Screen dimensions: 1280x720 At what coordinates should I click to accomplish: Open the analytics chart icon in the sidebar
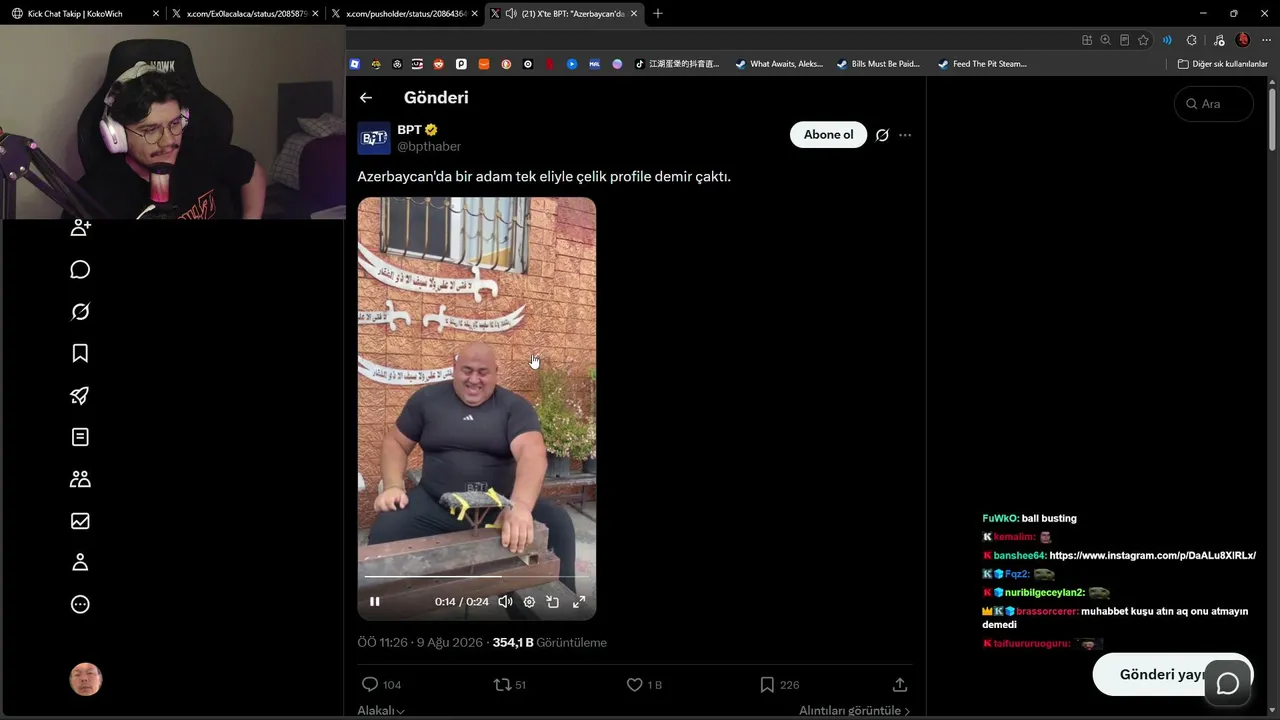(81, 521)
